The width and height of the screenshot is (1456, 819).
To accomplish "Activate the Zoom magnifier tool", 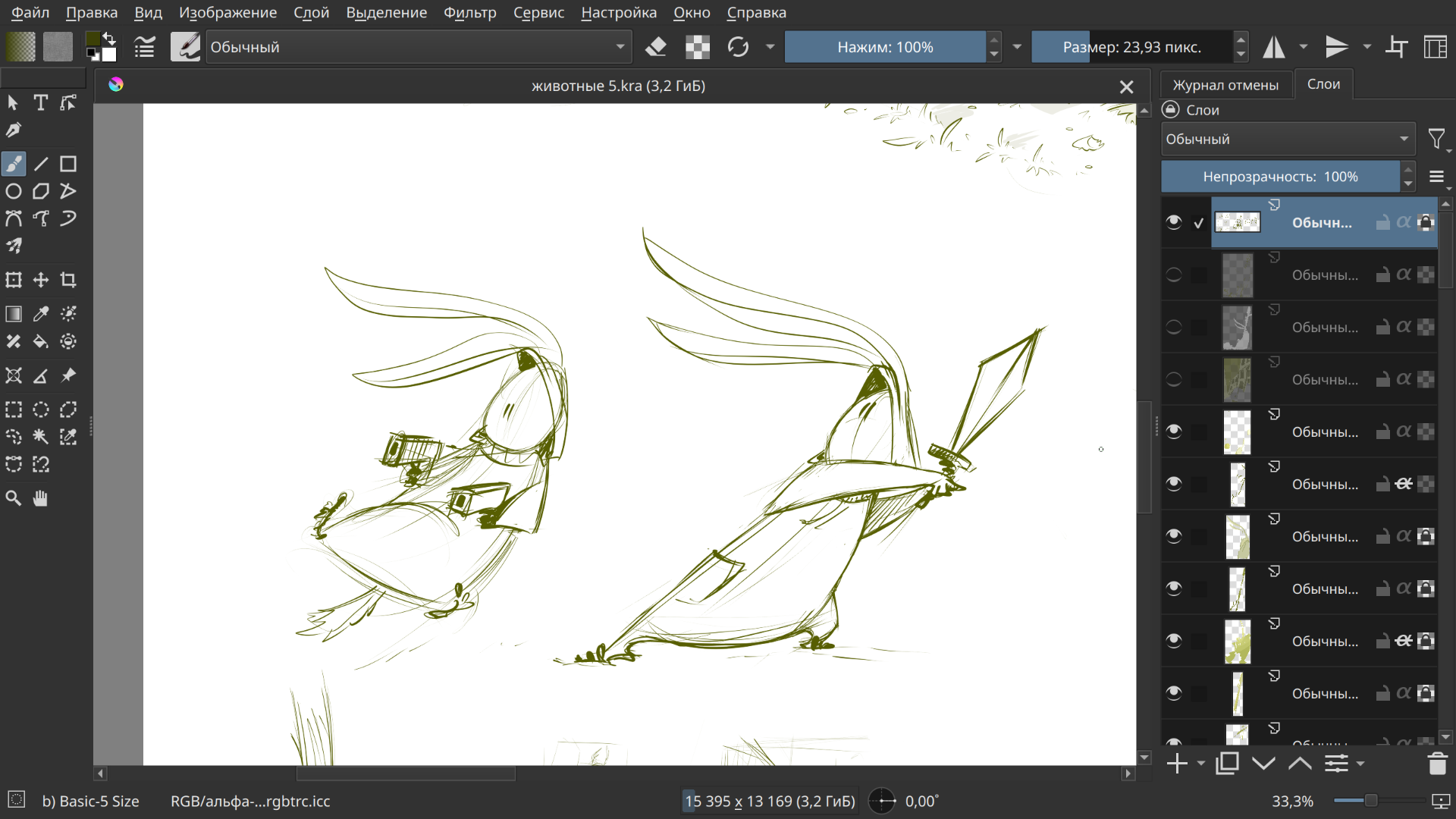I will (14, 498).
